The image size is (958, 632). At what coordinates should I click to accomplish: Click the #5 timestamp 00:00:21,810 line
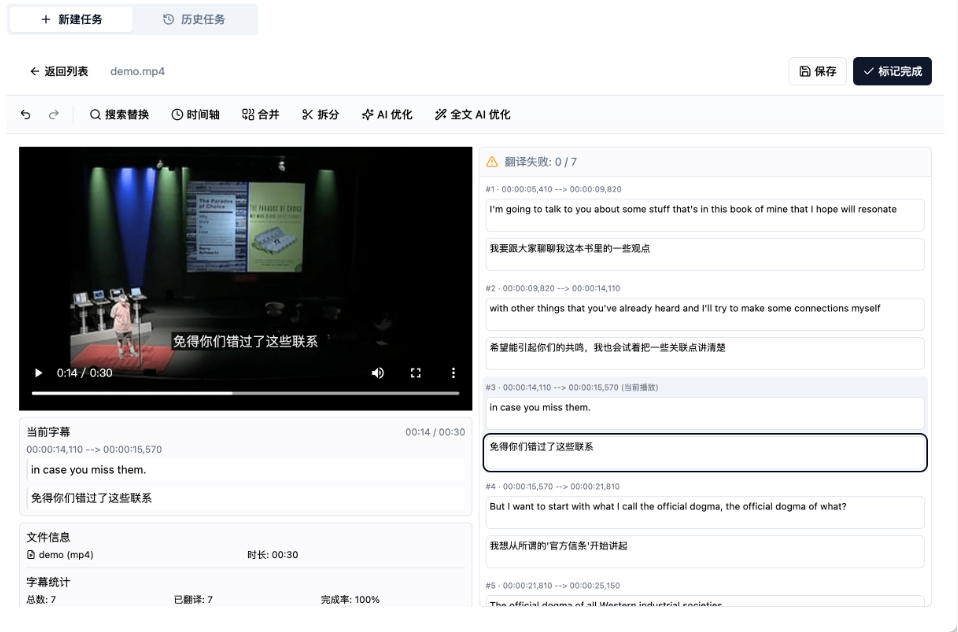552,586
